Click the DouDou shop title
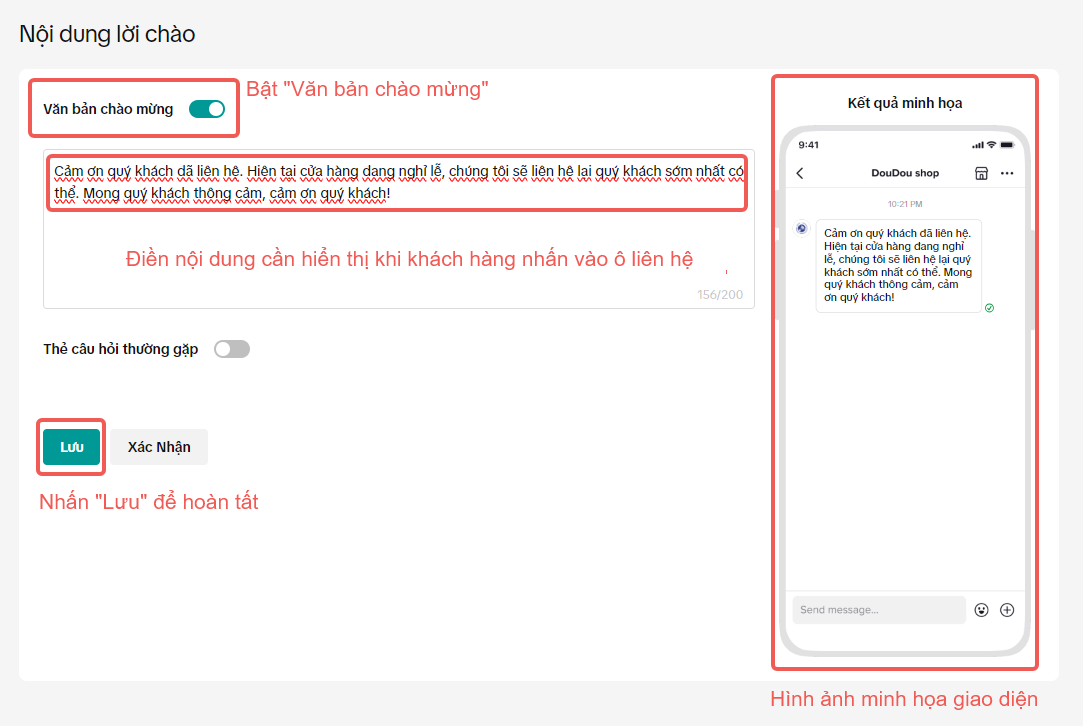Viewport: 1083px width, 726px height. pyautogui.click(x=905, y=173)
